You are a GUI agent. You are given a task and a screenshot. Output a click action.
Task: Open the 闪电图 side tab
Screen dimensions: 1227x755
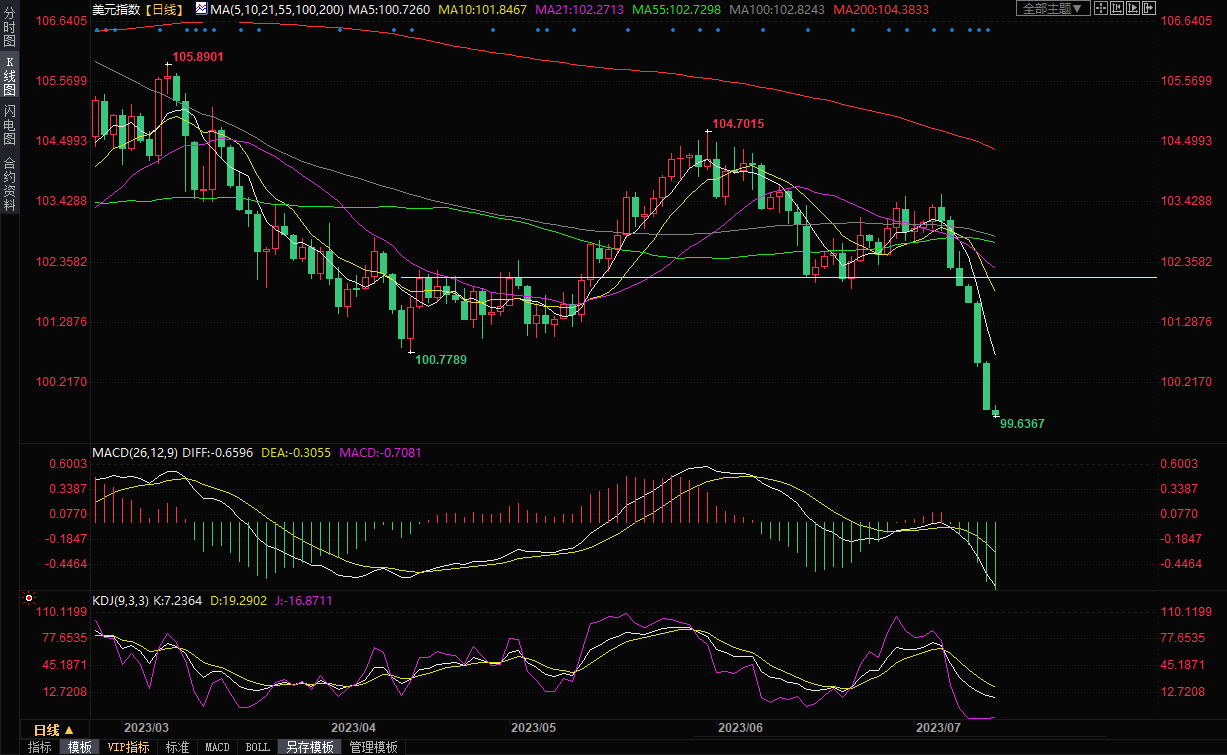click(x=9, y=123)
